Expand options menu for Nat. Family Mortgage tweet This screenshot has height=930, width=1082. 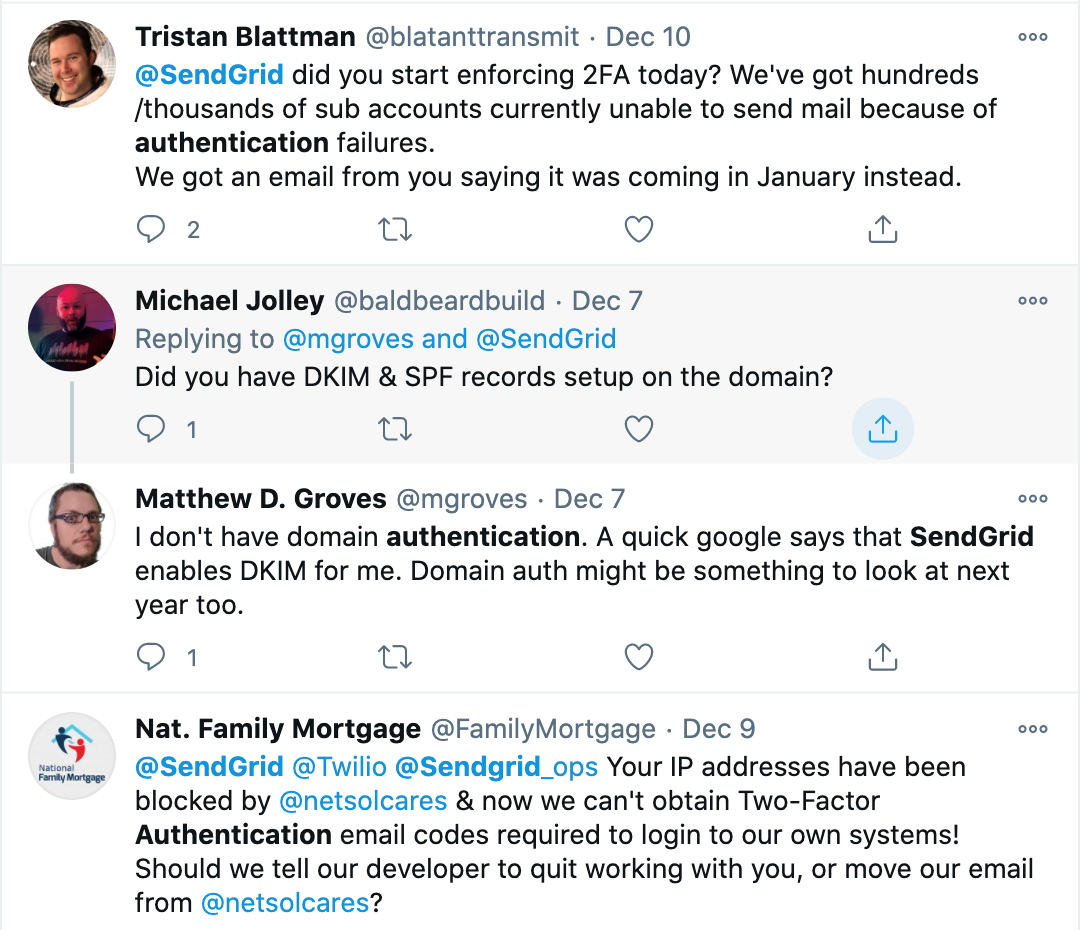click(x=1032, y=729)
